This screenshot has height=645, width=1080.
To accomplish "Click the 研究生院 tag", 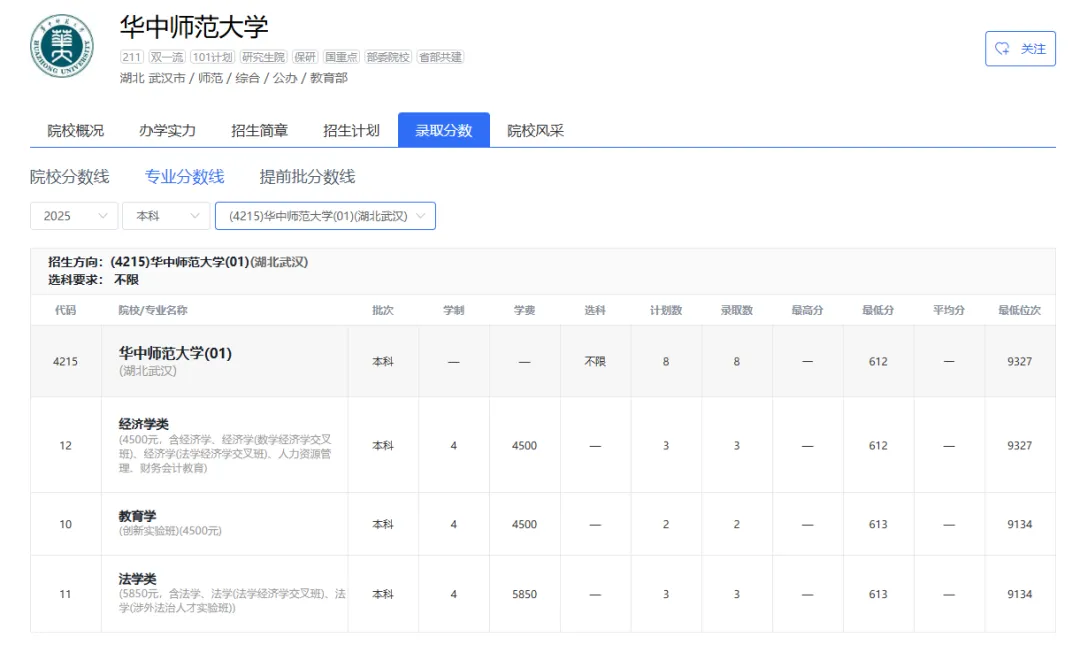I will pos(263,57).
